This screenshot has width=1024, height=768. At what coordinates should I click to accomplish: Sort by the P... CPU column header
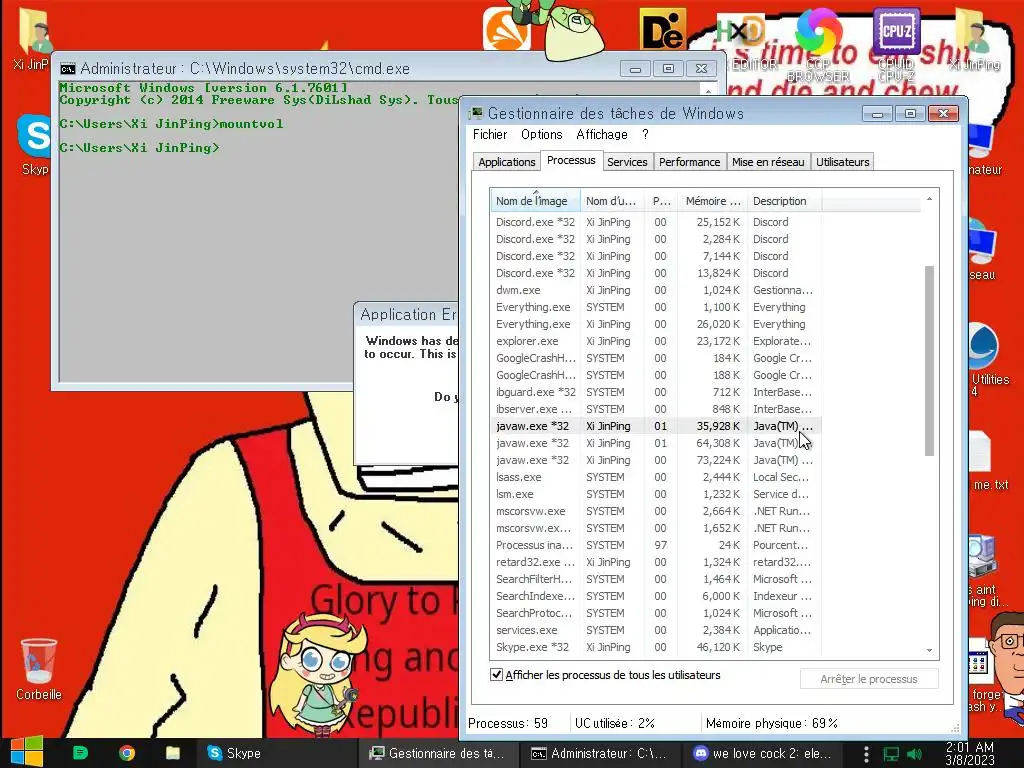[661, 201]
